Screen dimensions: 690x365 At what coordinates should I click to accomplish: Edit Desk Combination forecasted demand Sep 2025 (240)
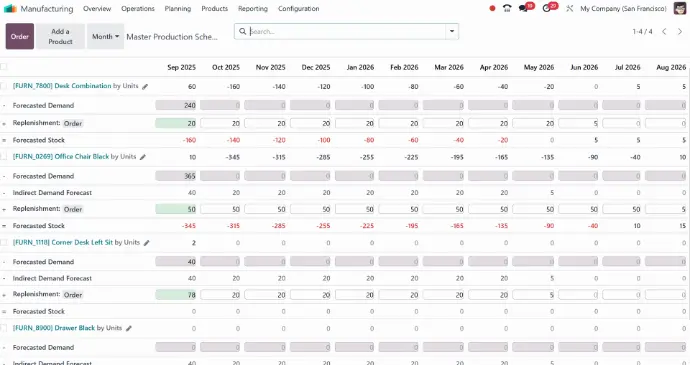(x=176, y=105)
